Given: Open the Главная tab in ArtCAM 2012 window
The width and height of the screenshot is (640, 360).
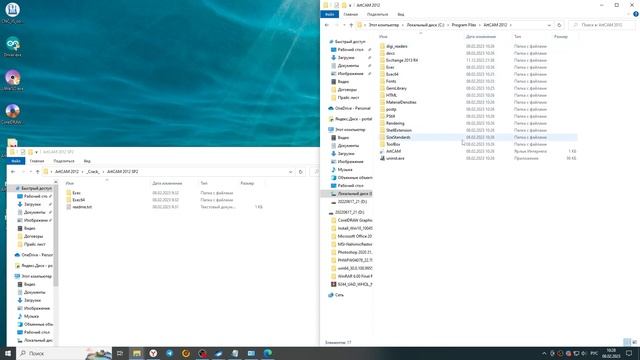Looking at the screenshot, I should coord(350,14).
